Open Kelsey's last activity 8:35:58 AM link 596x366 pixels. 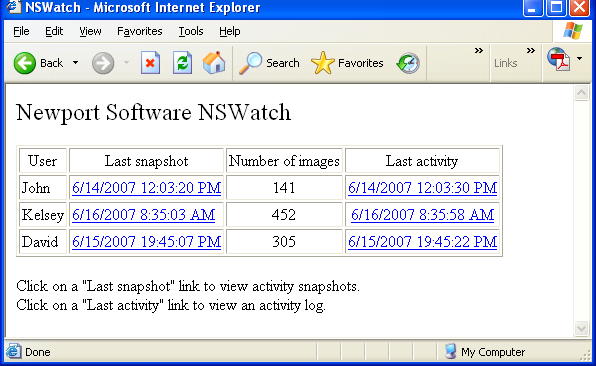pyautogui.click(x=422, y=215)
